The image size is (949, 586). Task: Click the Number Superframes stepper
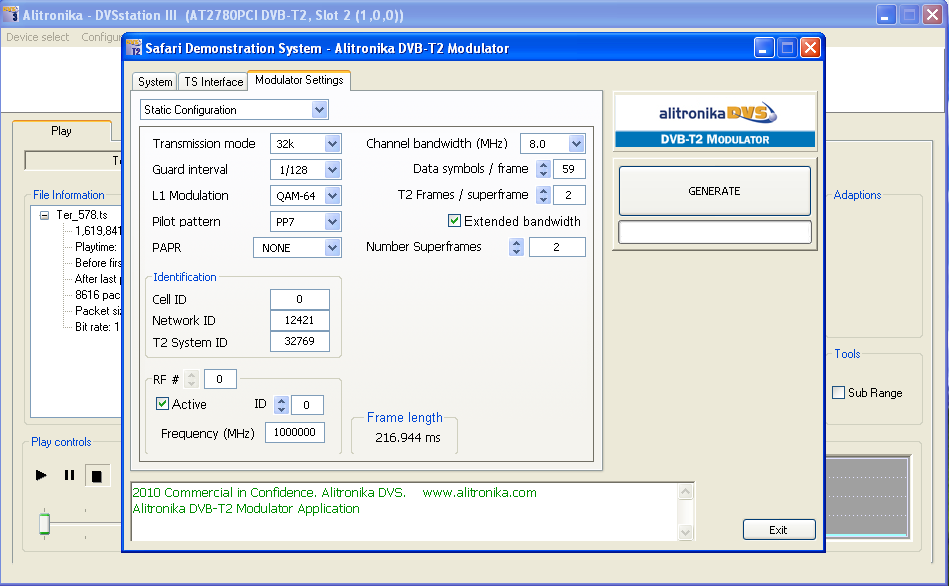(x=516, y=247)
